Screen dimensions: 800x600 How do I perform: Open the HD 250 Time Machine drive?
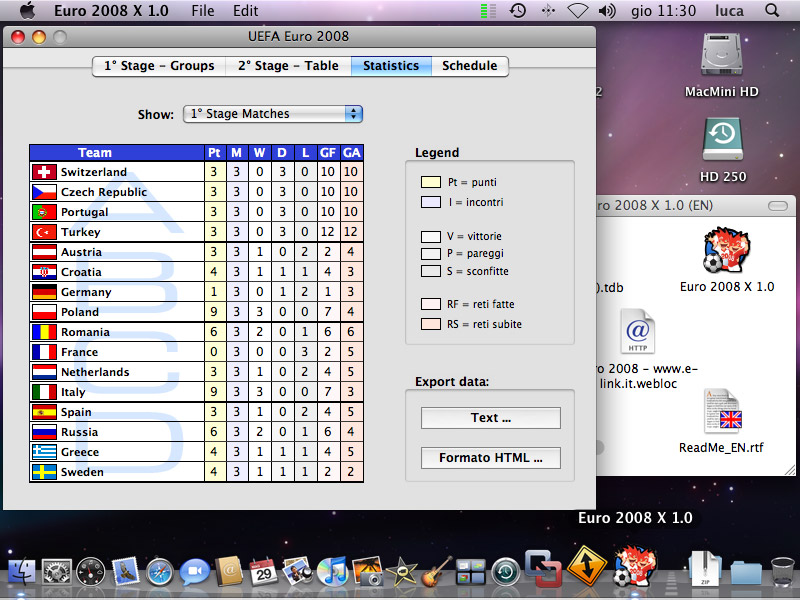point(722,139)
